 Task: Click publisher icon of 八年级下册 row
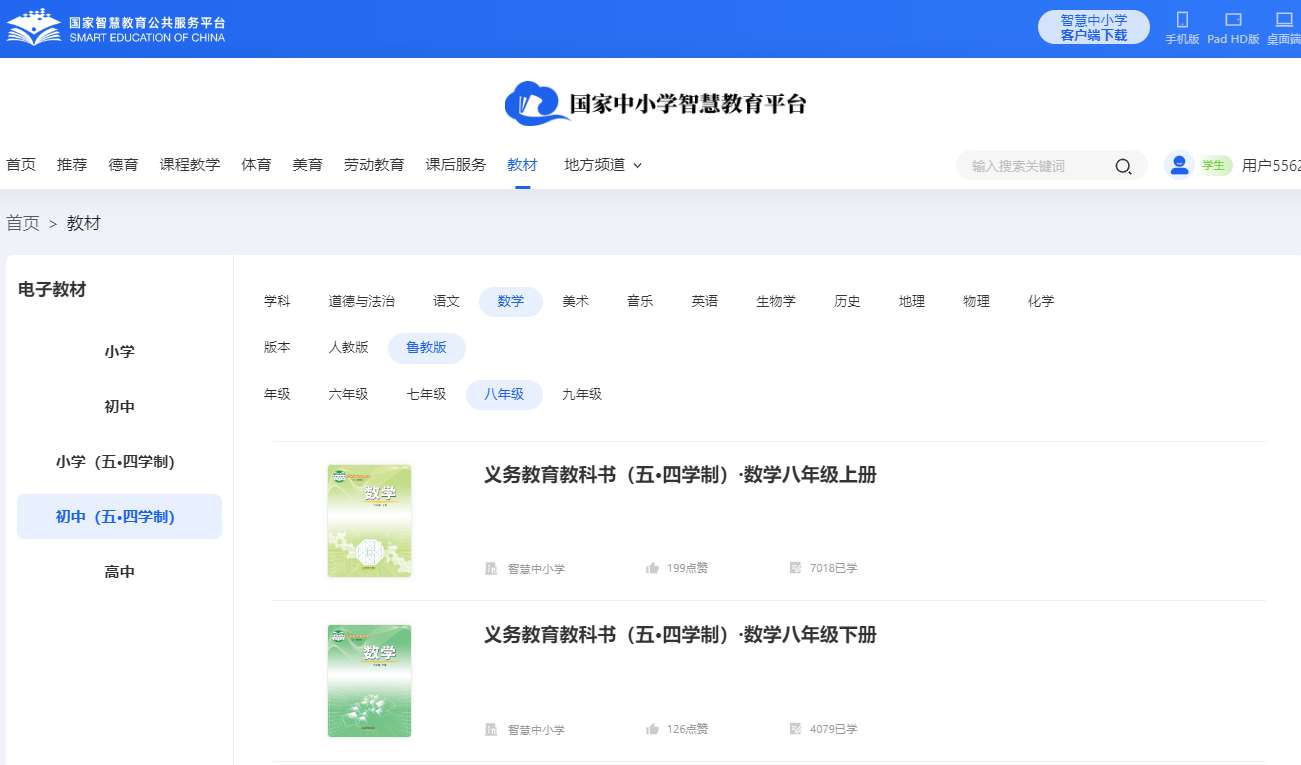click(491, 730)
